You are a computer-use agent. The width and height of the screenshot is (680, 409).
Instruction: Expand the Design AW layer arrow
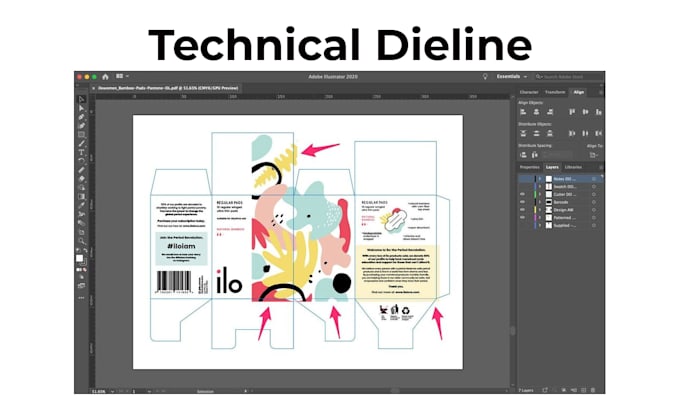pyautogui.click(x=540, y=210)
